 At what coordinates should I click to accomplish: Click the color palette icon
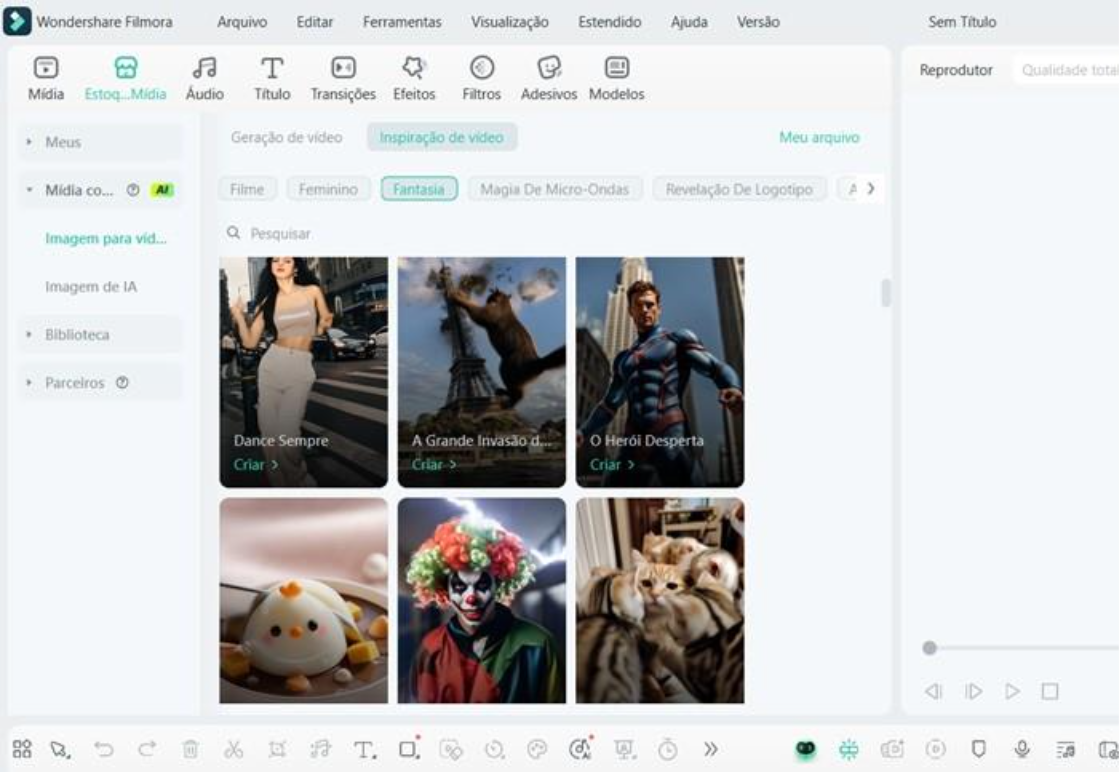tap(536, 749)
